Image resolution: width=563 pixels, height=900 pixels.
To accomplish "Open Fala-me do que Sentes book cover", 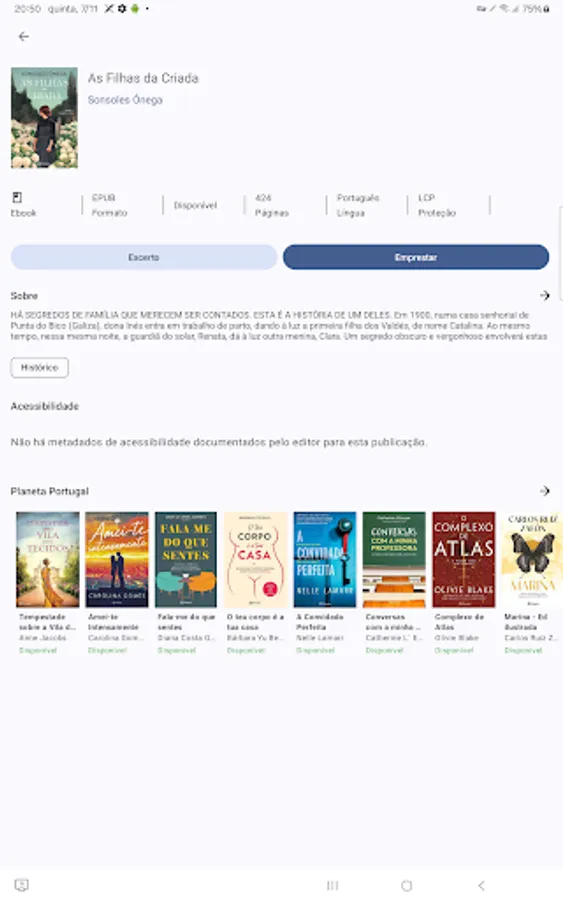I will [x=186, y=560].
